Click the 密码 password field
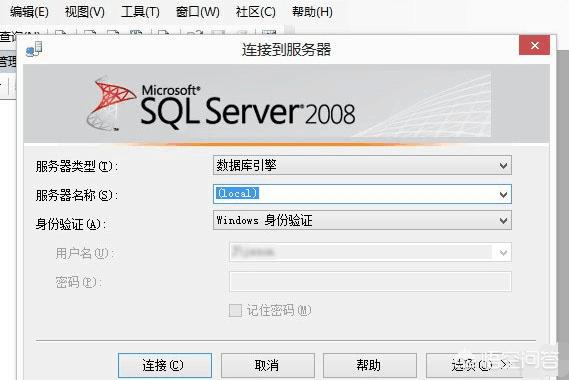Image resolution: width=569 pixels, height=380 pixels. [371, 282]
